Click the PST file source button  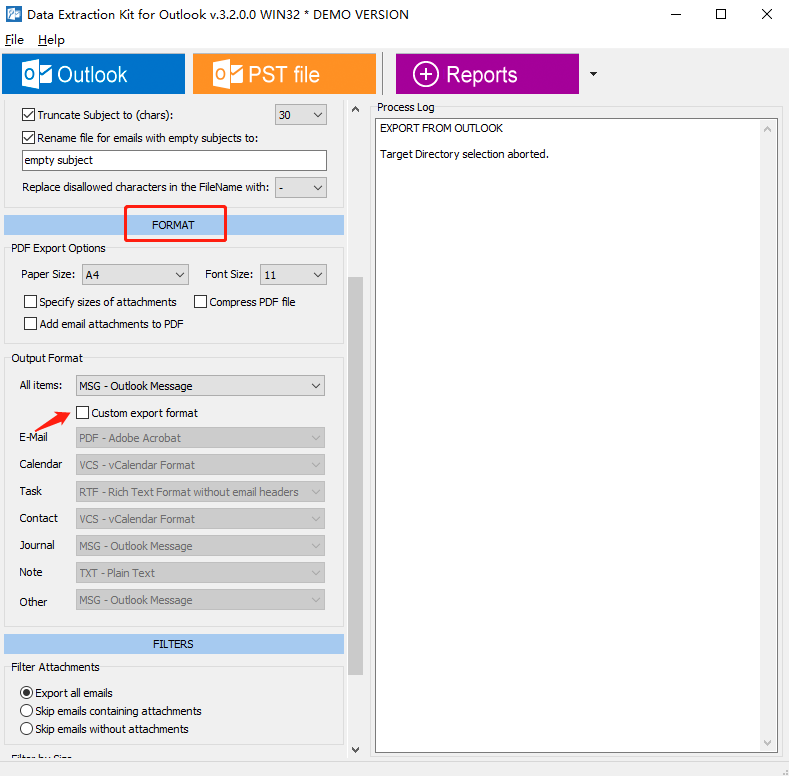pyautogui.click(x=284, y=74)
